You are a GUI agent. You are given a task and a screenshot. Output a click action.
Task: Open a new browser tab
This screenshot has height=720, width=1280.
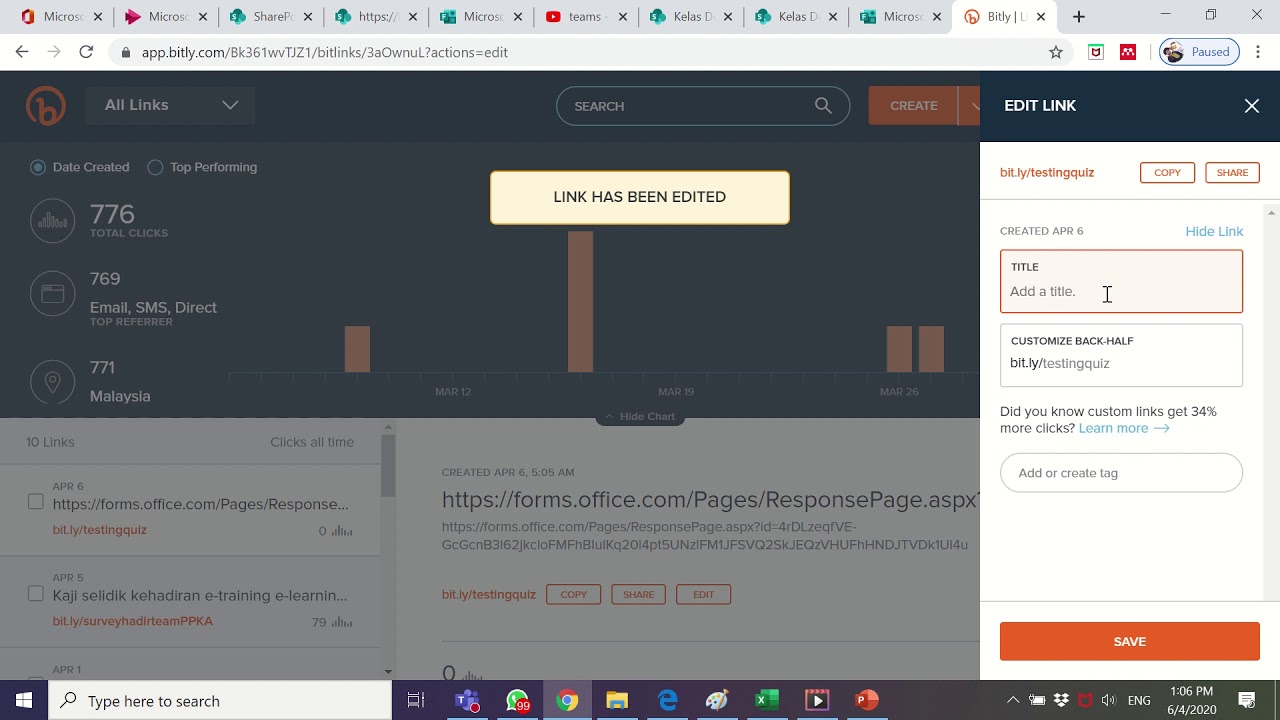point(1078,17)
